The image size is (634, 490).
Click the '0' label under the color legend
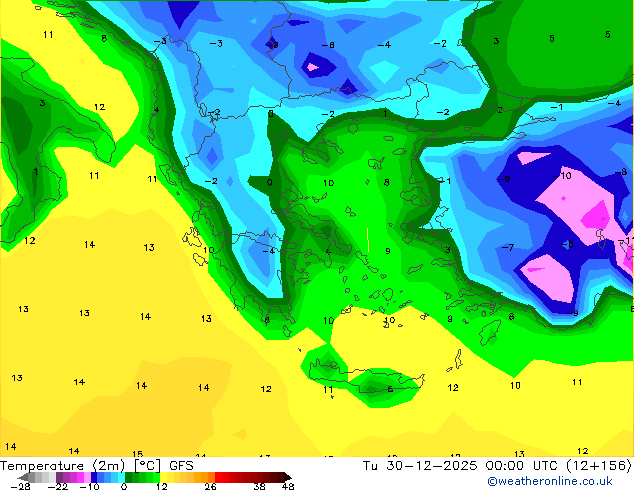pos(125,486)
